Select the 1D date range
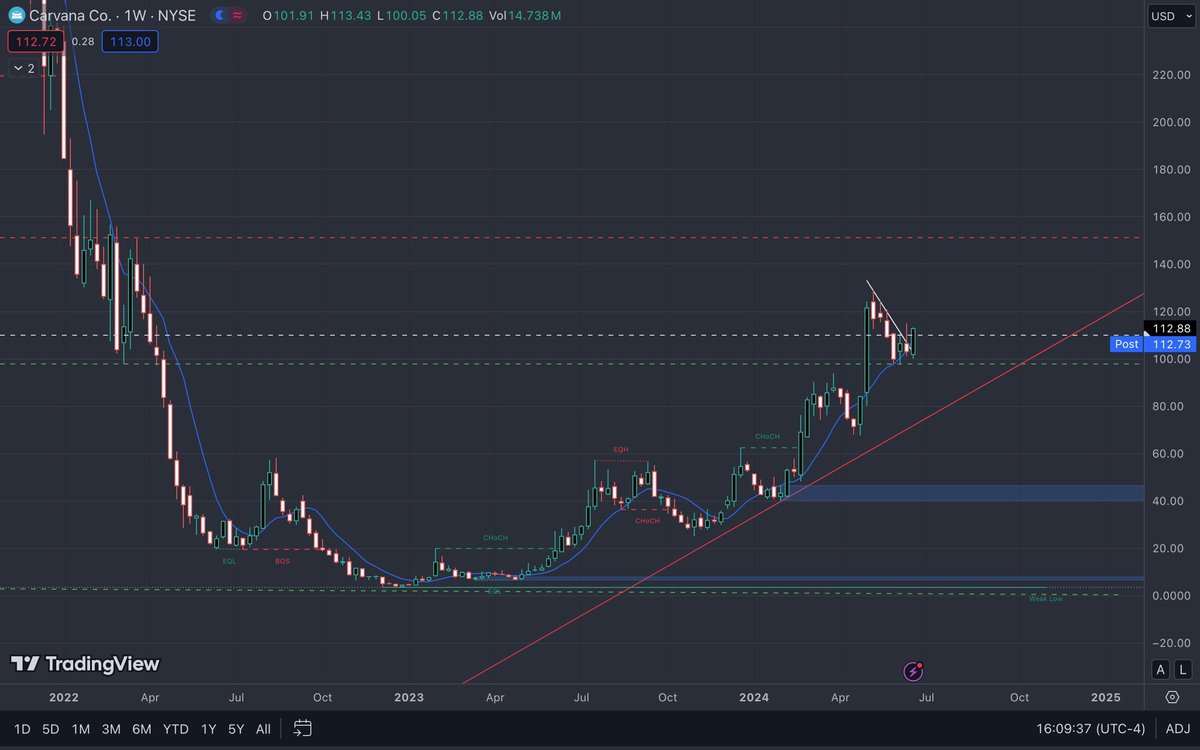Image resolution: width=1200 pixels, height=750 pixels. (x=22, y=729)
